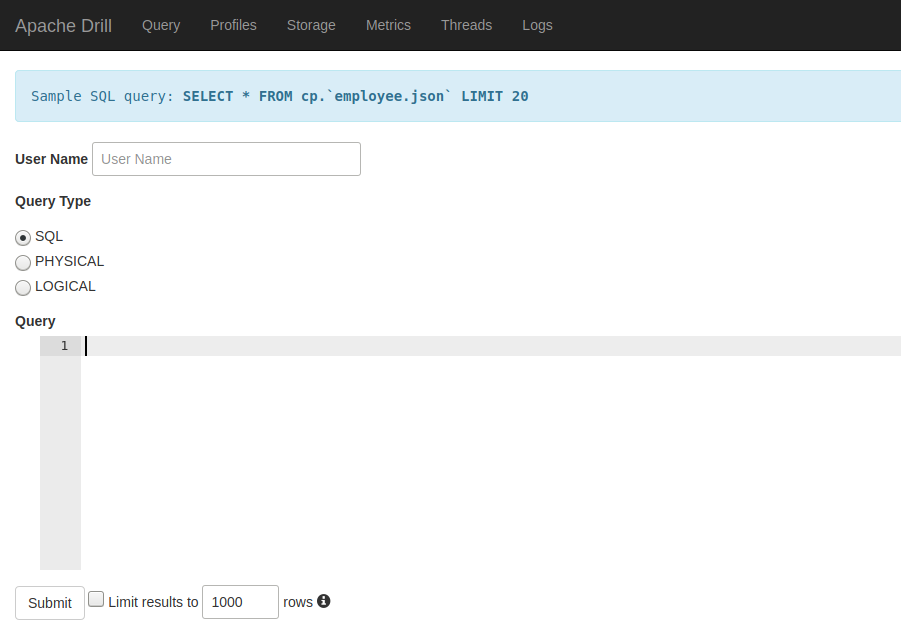
Task: Click the Apache Drill brand link
Action: [x=63, y=26]
